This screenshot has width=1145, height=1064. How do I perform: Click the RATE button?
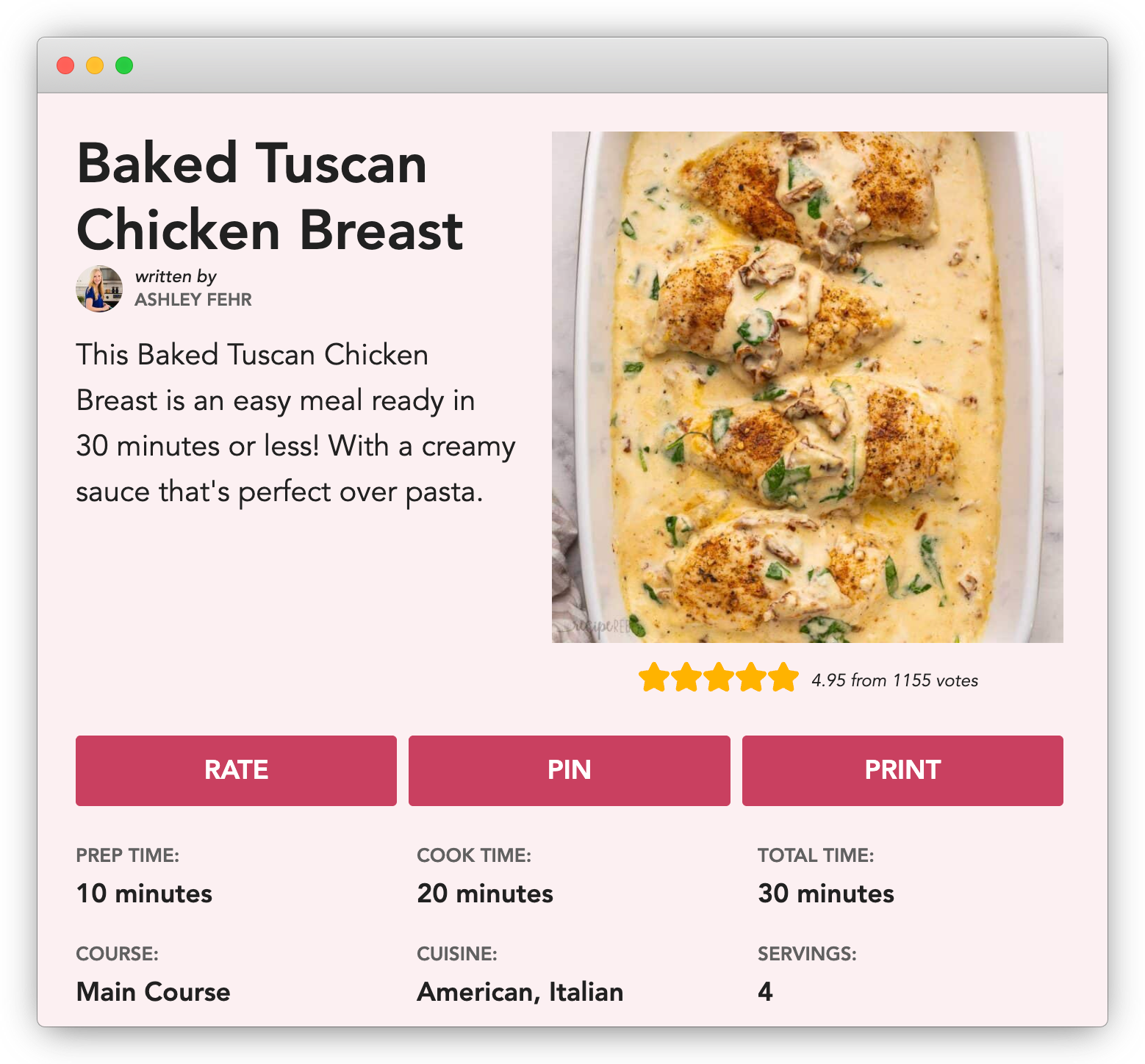(236, 770)
